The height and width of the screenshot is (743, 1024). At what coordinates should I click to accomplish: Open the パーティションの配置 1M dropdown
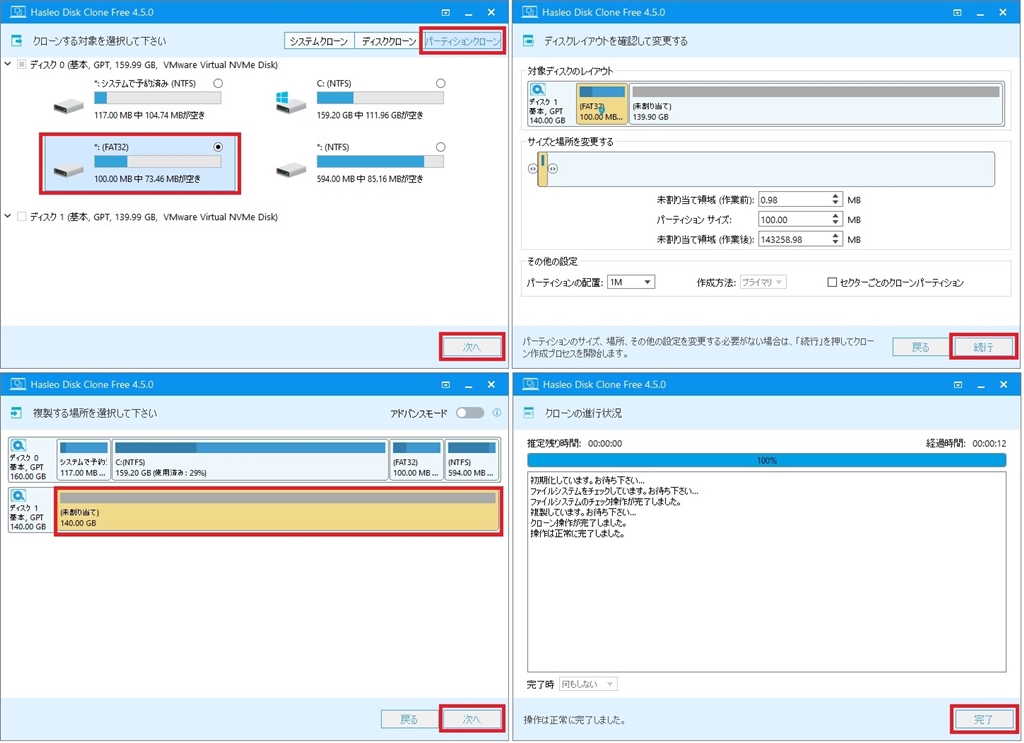(x=631, y=283)
